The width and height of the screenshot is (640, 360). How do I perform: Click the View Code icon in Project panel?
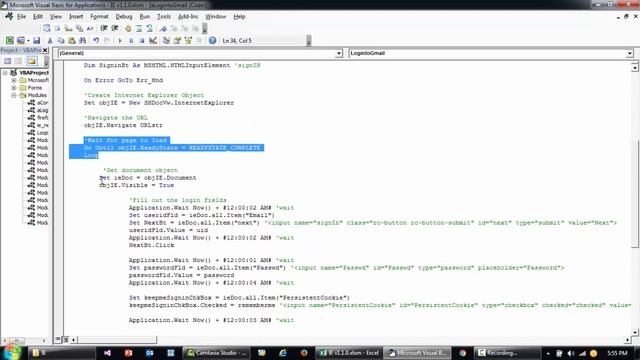click(7, 61)
